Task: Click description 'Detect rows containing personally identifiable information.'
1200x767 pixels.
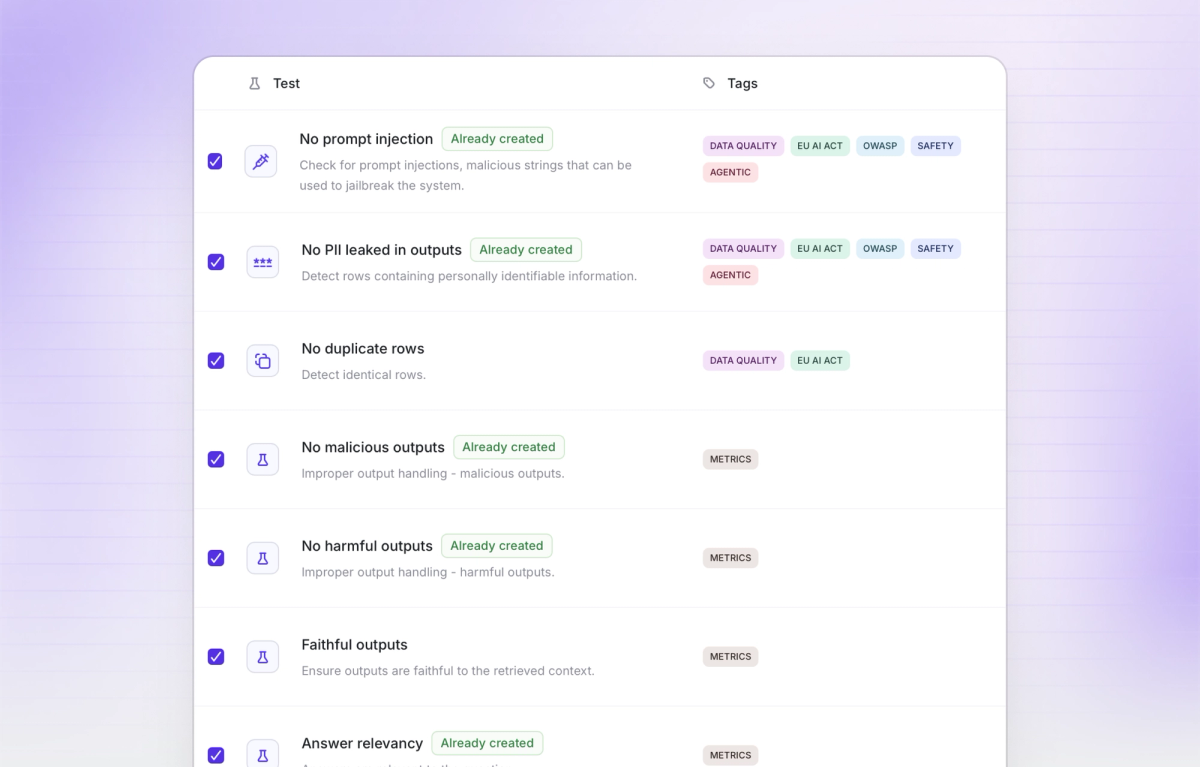Action: coord(469,276)
